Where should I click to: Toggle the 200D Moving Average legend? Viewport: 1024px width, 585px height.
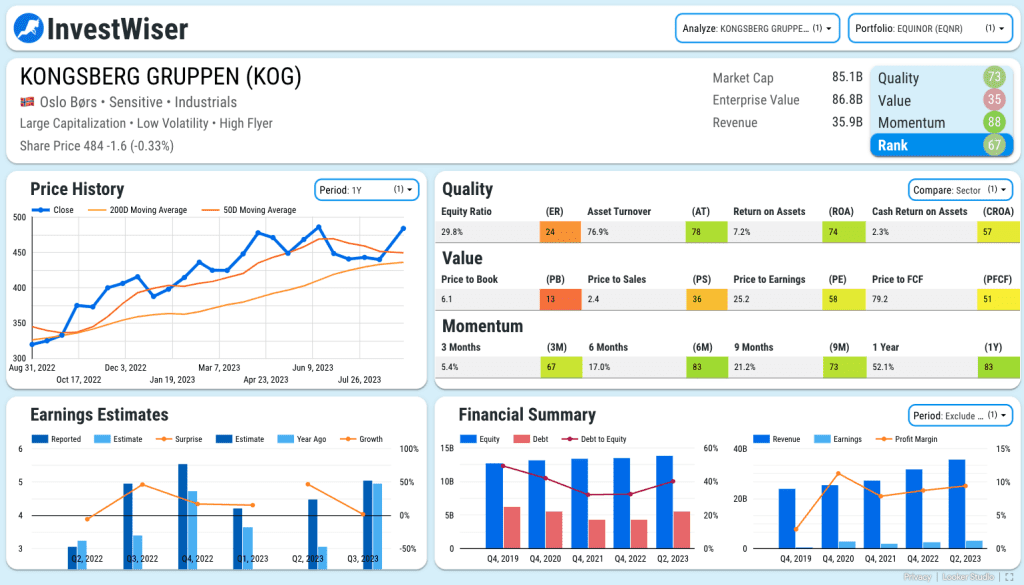[x=137, y=210]
